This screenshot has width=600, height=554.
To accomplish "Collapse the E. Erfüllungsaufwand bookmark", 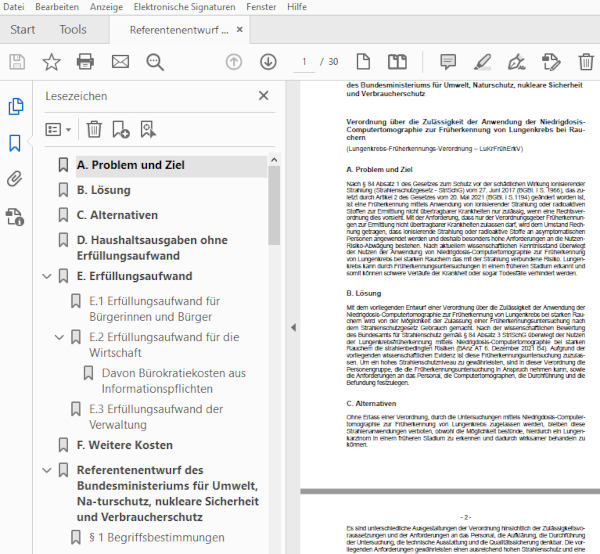I will (46, 276).
